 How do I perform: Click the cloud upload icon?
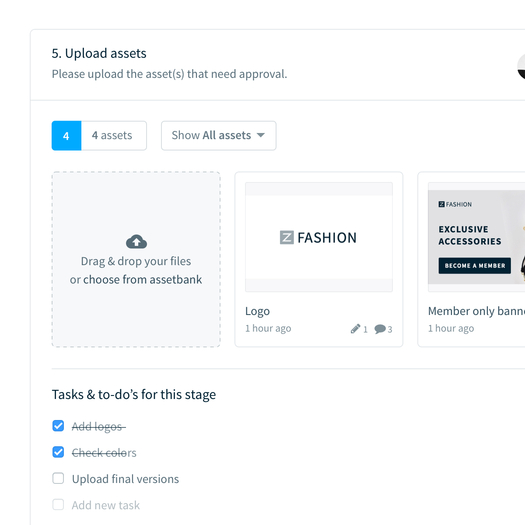click(x=136, y=241)
